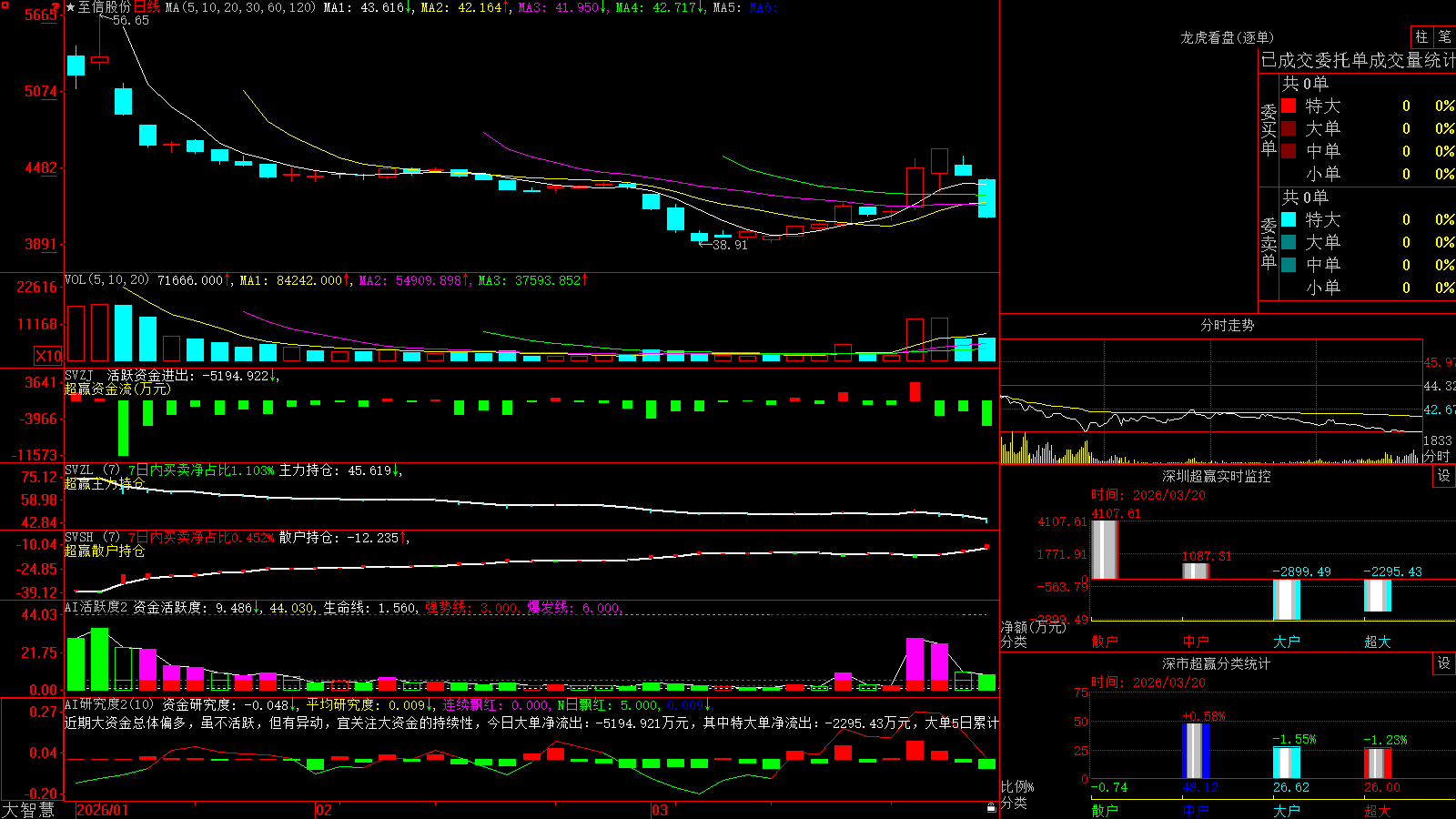
Task: Click the cyan 特大 sell order swatch
Action: pos(1289,219)
